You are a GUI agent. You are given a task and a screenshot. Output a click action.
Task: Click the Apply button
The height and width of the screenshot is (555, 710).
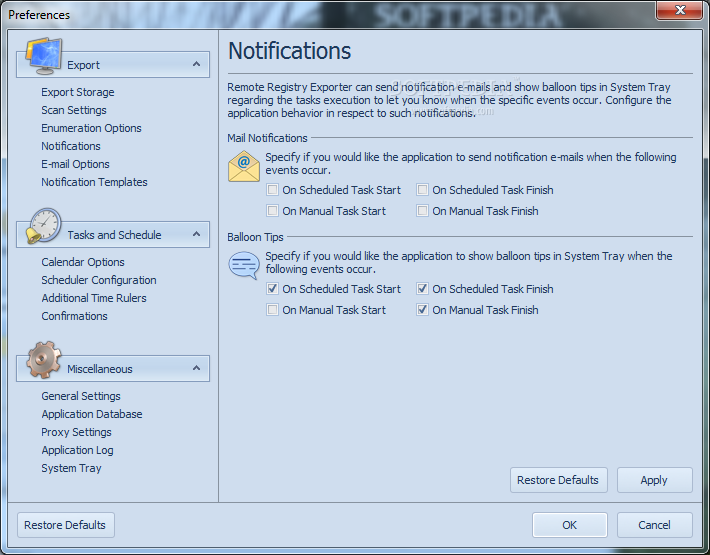point(654,480)
